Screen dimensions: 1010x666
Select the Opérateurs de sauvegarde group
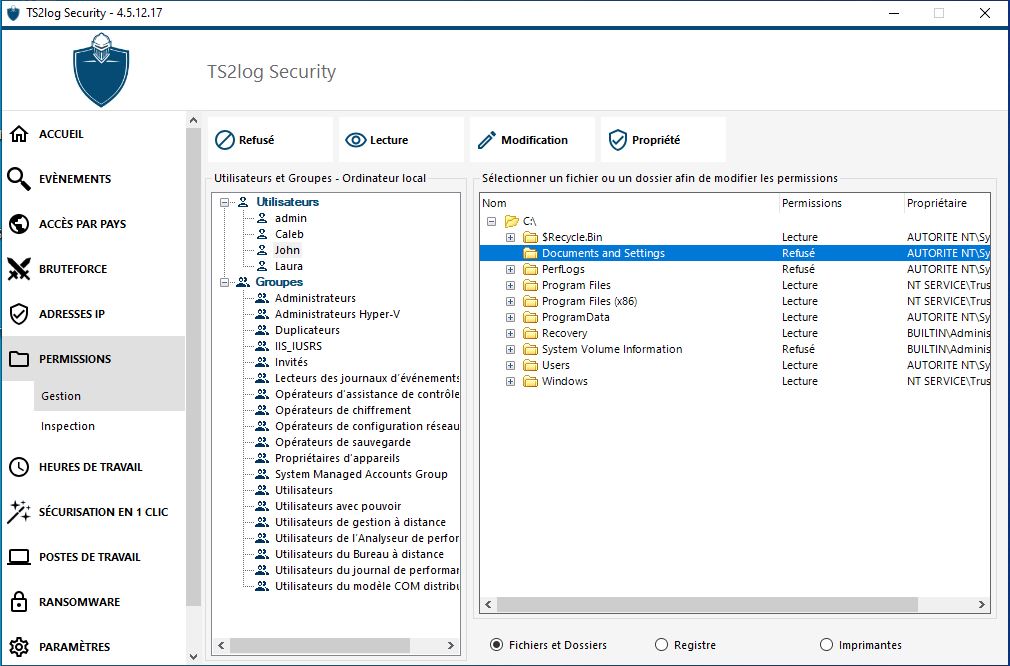[x=343, y=442]
